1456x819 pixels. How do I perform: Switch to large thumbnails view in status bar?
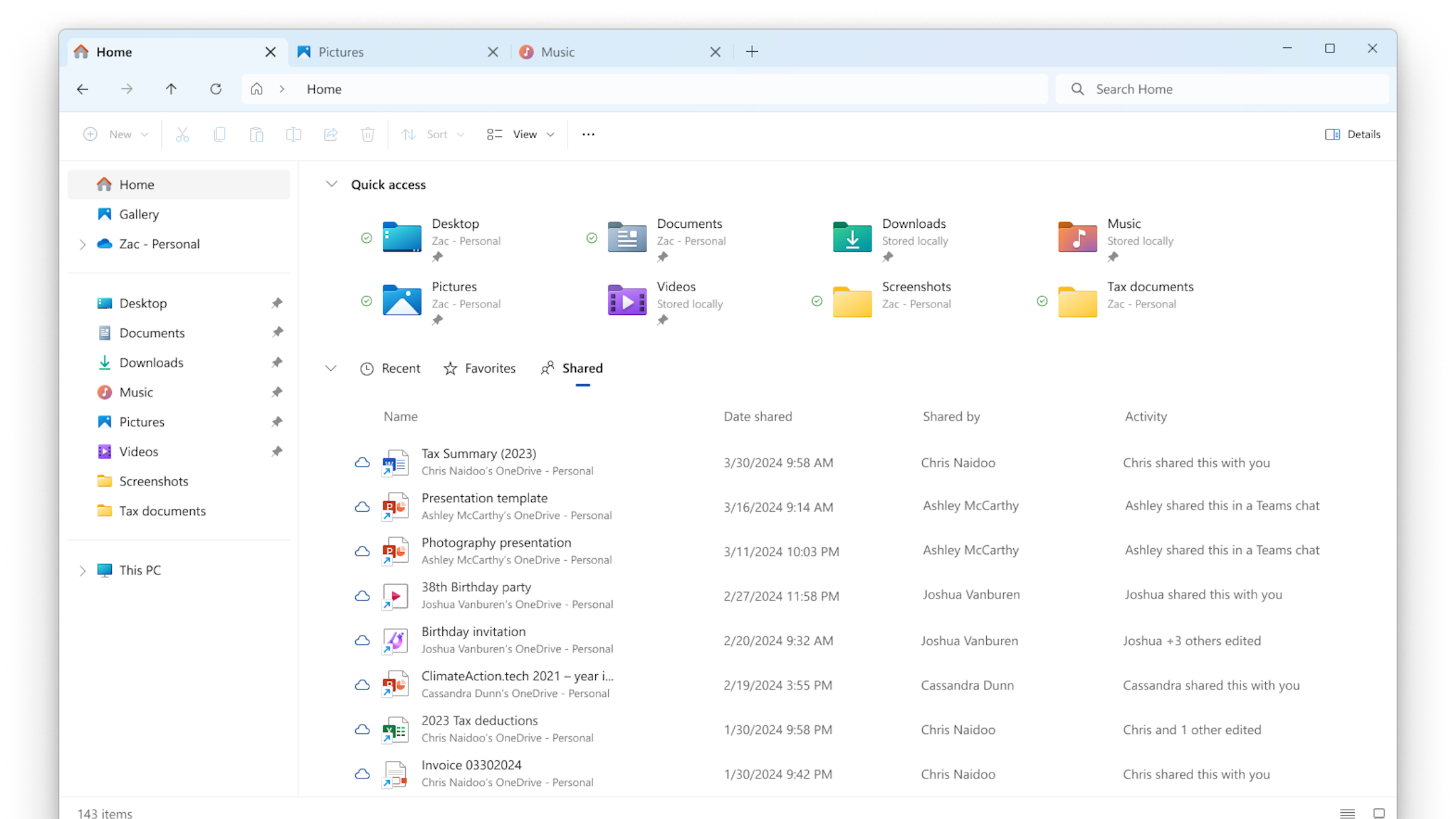click(x=1378, y=813)
